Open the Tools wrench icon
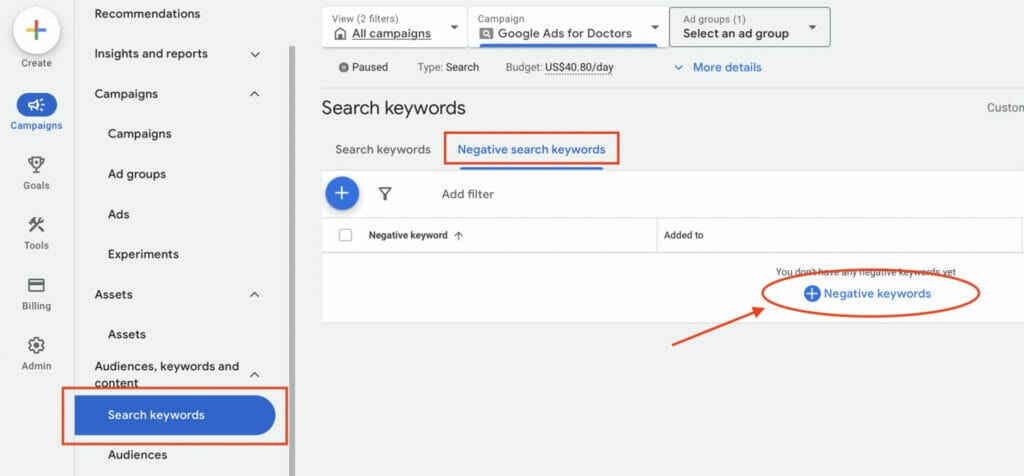The width and height of the screenshot is (1024, 476). tap(36, 225)
